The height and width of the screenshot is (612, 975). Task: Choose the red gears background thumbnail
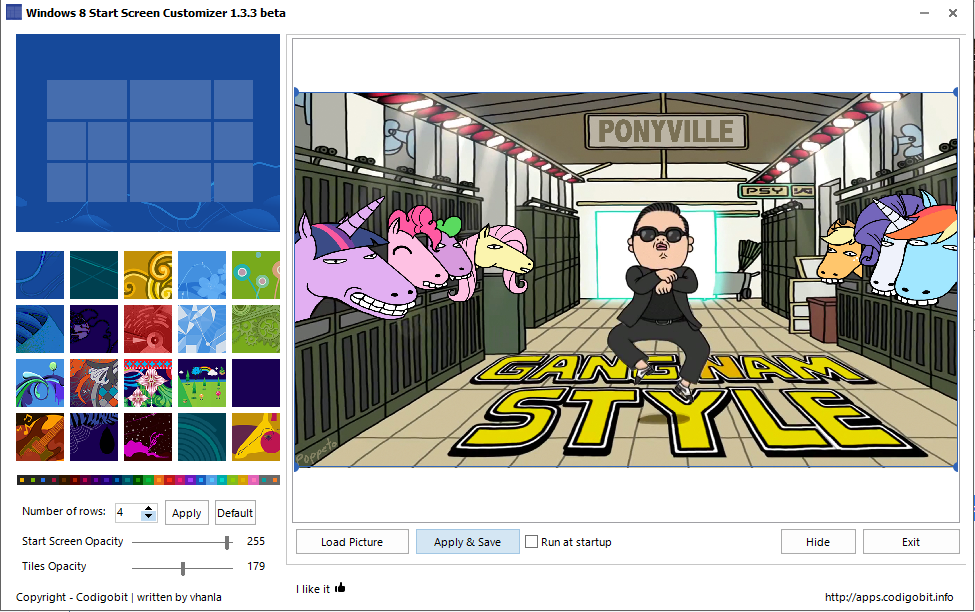pyautogui.click(x=148, y=329)
